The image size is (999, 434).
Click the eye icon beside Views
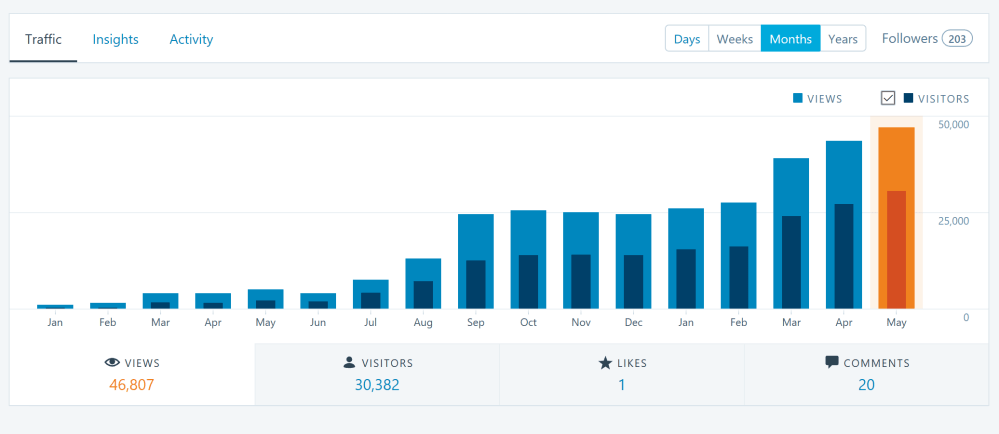tap(112, 363)
